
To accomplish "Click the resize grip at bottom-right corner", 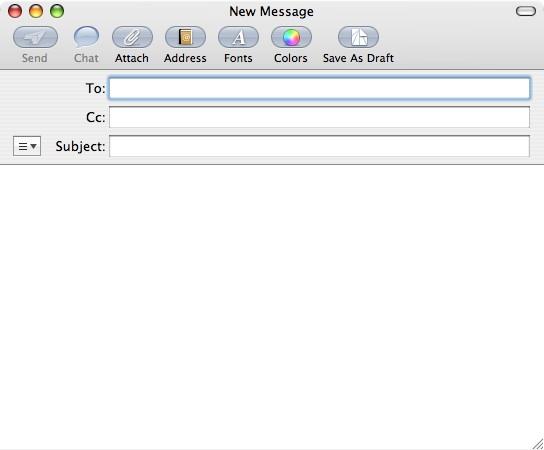I will point(537,444).
